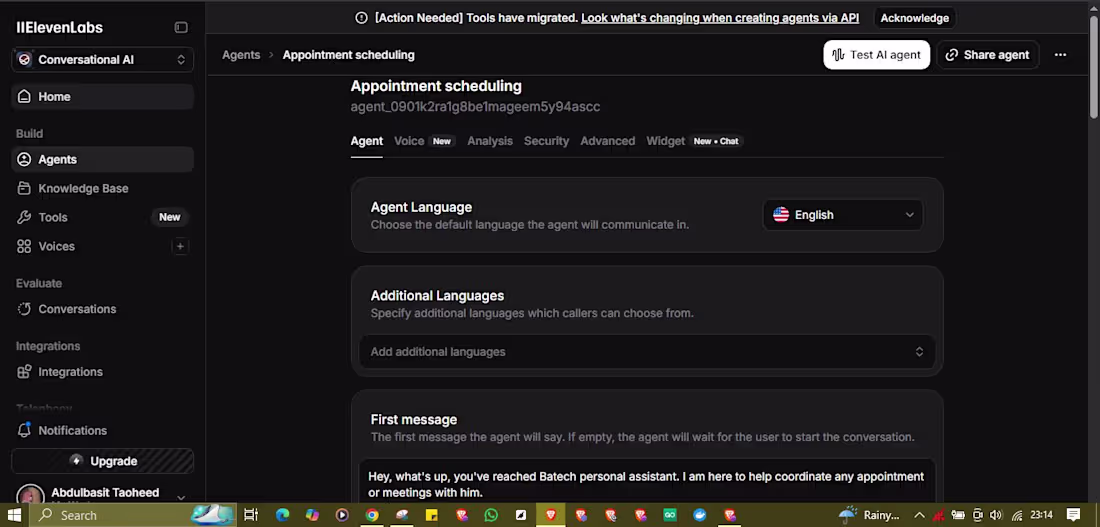Click the taskbar clock showing 23:14
The height and width of the screenshot is (527, 1100).
point(1042,515)
